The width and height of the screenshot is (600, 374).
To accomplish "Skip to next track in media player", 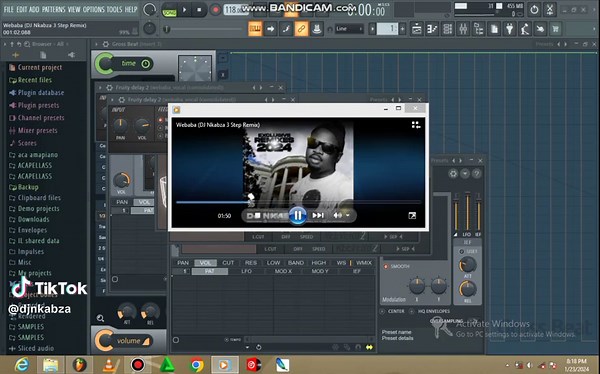I will (x=318, y=216).
